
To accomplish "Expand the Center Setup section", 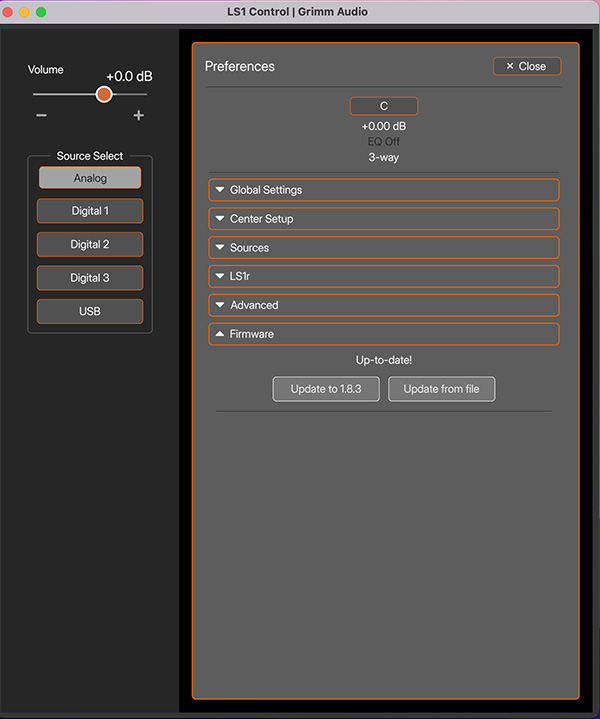I will point(384,219).
